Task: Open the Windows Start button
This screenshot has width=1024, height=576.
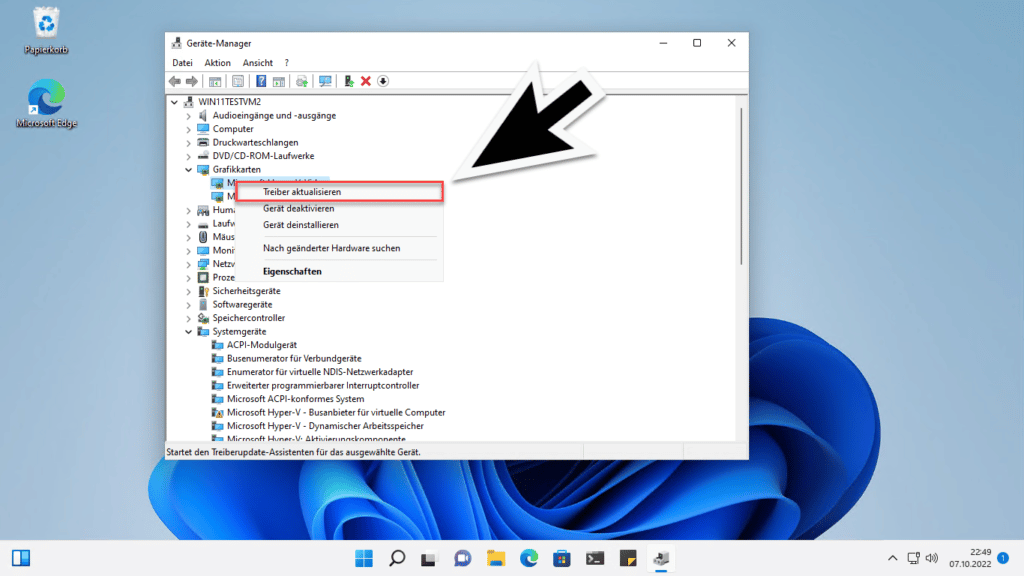Action: click(x=364, y=558)
